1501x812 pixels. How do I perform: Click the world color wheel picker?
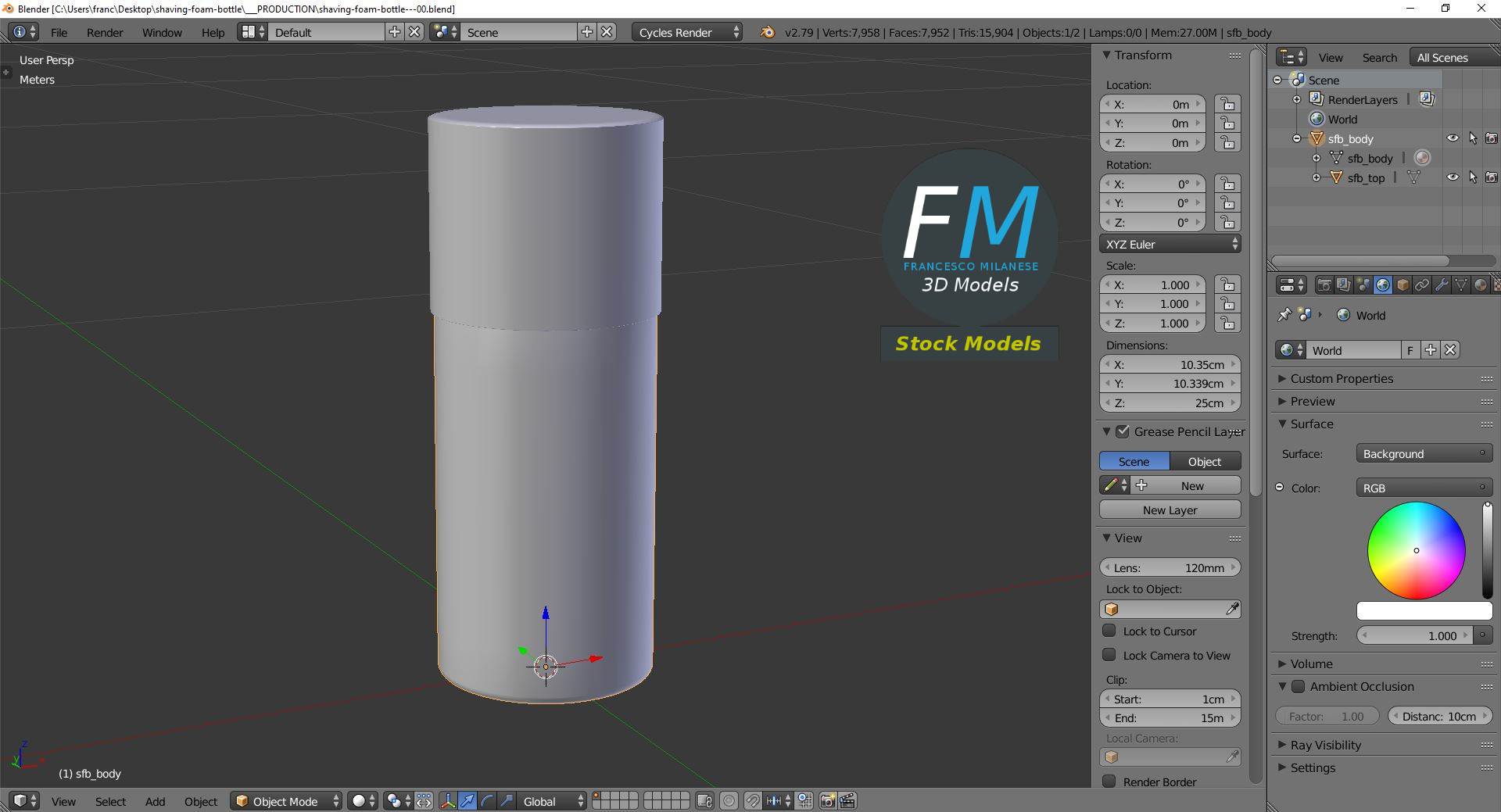[1417, 550]
